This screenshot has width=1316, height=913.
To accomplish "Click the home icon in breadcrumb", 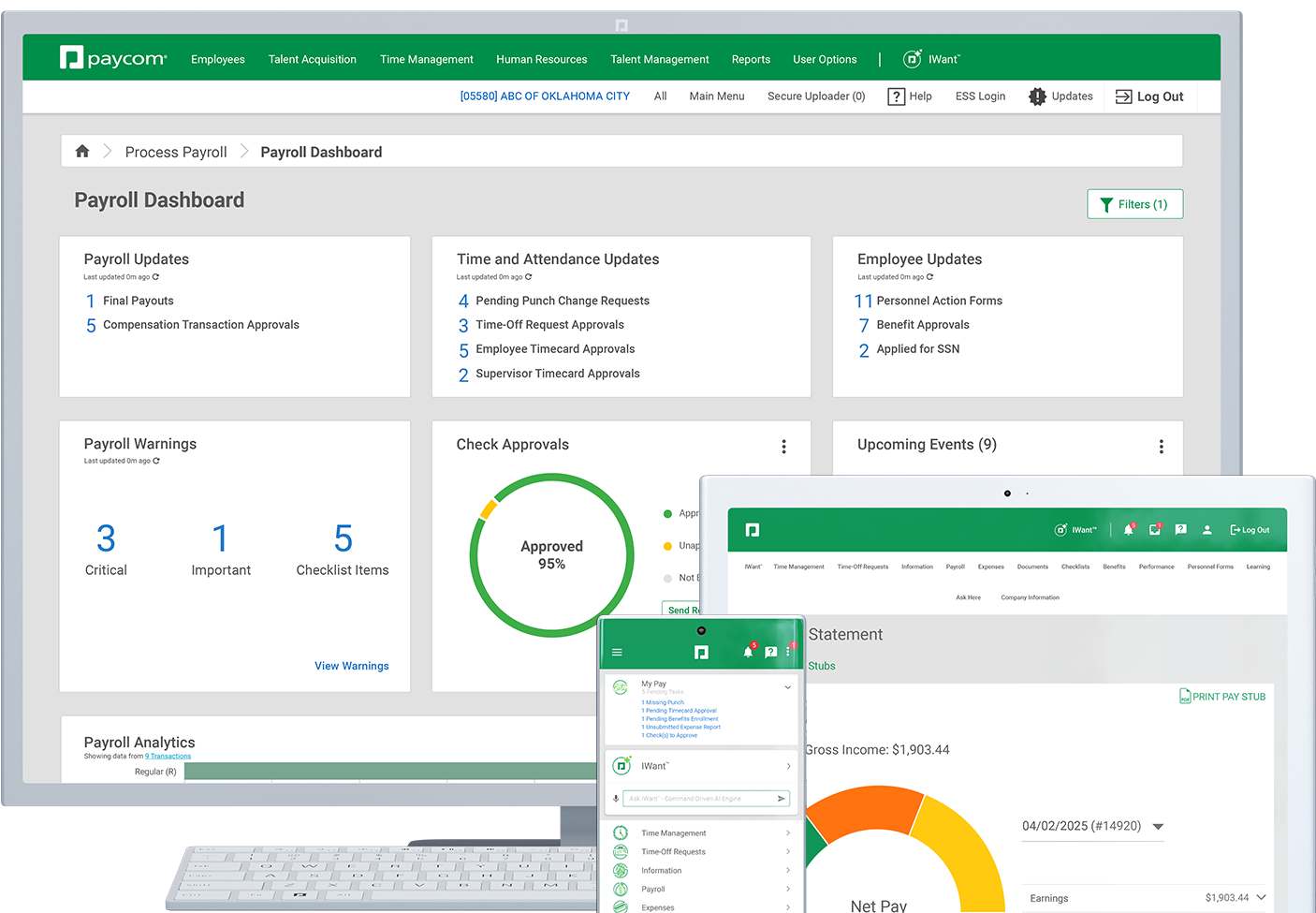I will point(82,151).
